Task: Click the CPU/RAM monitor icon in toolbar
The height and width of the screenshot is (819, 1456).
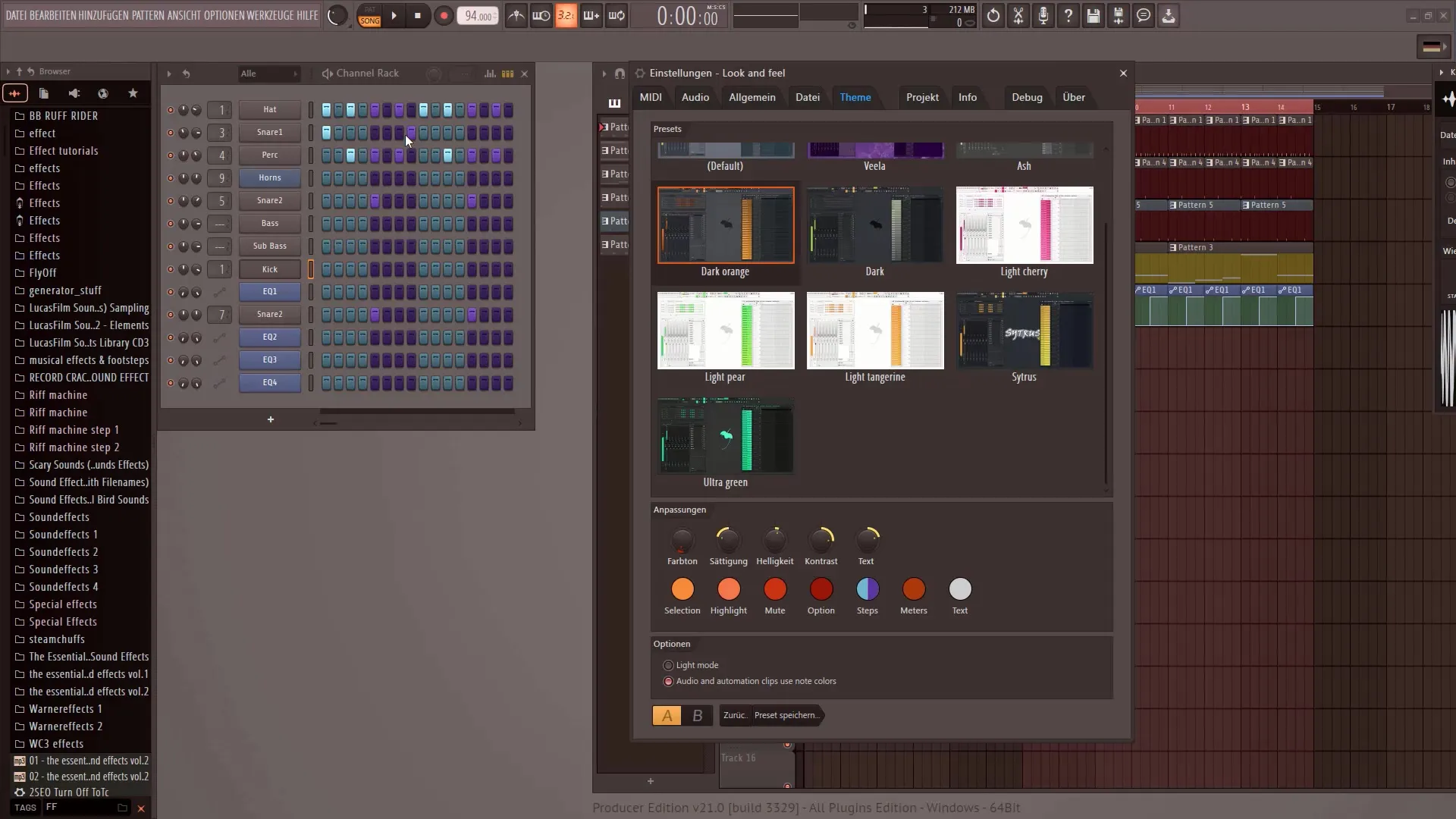Action: click(955, 14)
